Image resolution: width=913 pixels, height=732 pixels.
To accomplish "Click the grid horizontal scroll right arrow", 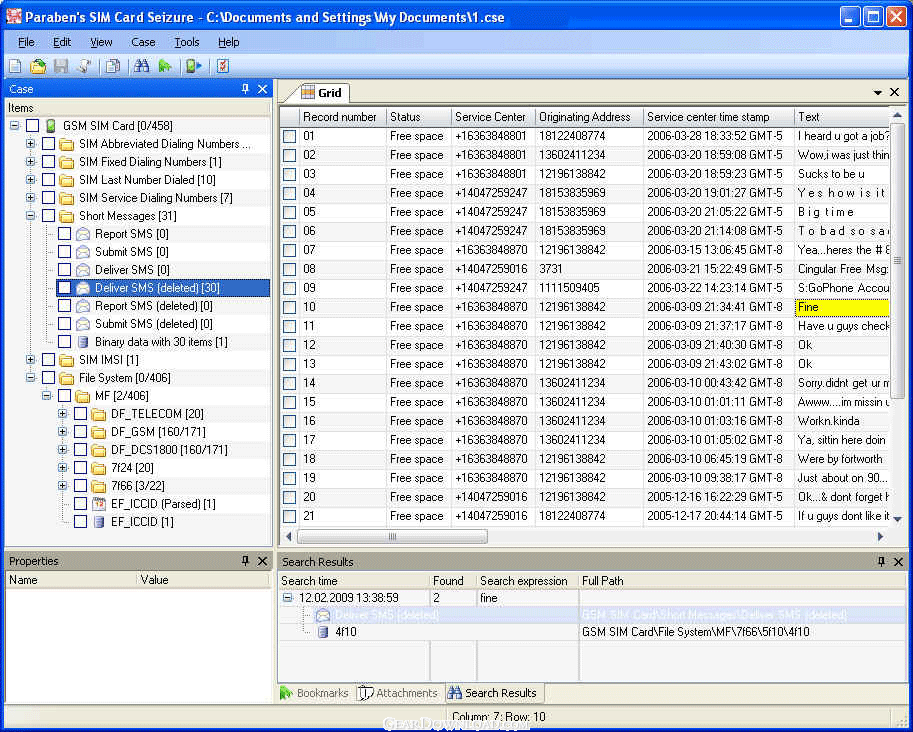I will [880, 536].
